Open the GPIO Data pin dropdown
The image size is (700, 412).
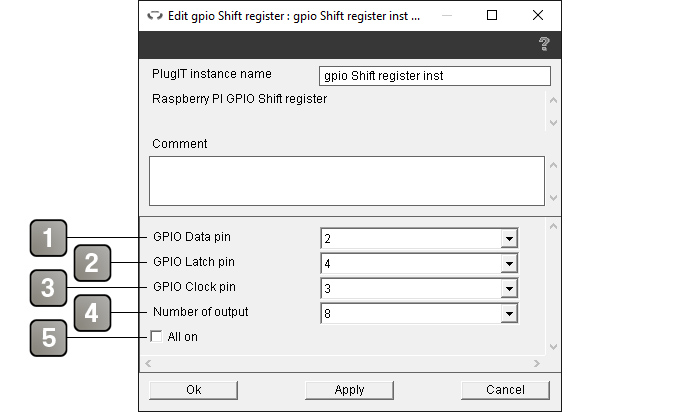pyautogui.click(x=509, y=239)
